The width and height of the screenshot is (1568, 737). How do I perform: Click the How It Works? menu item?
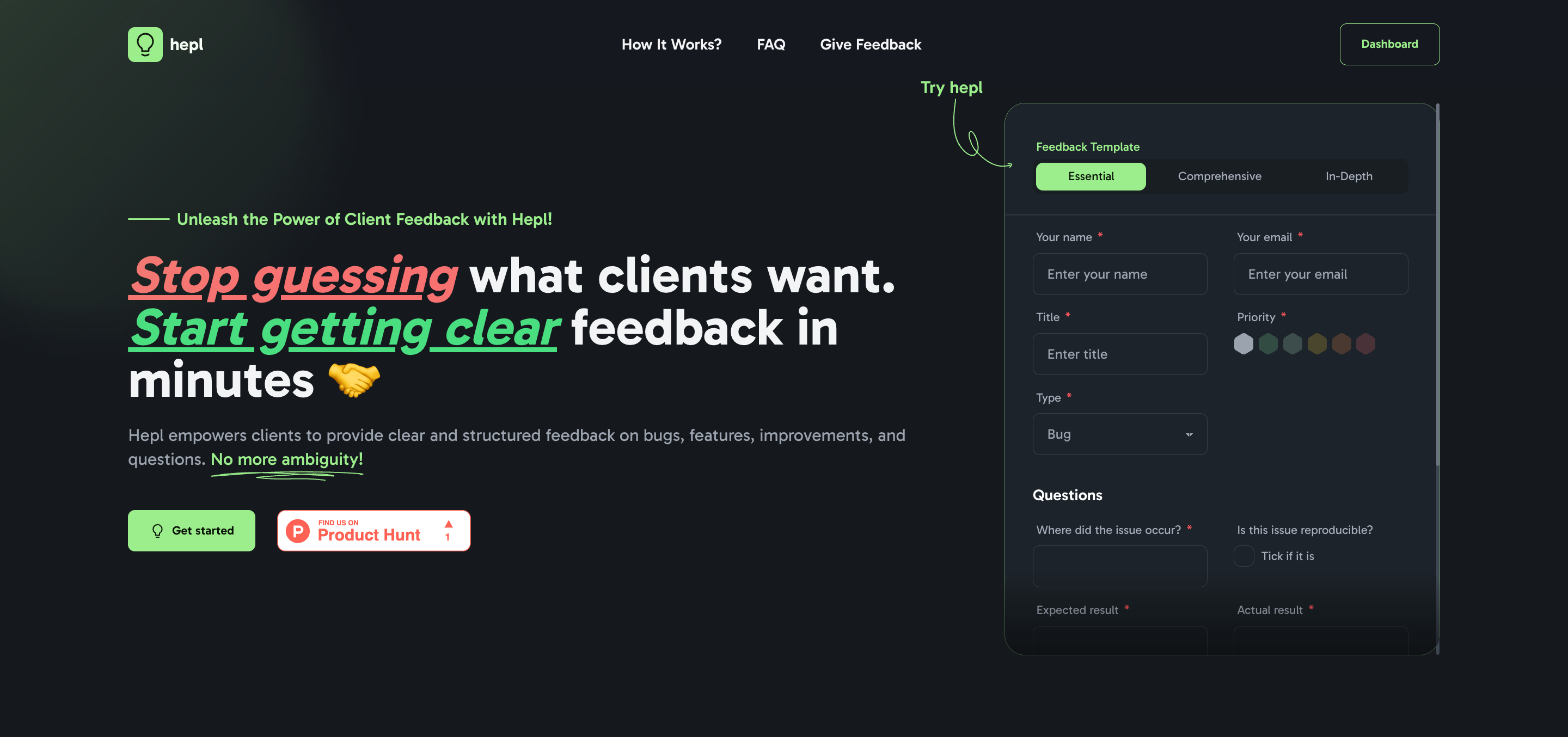(x=672, y=44)
